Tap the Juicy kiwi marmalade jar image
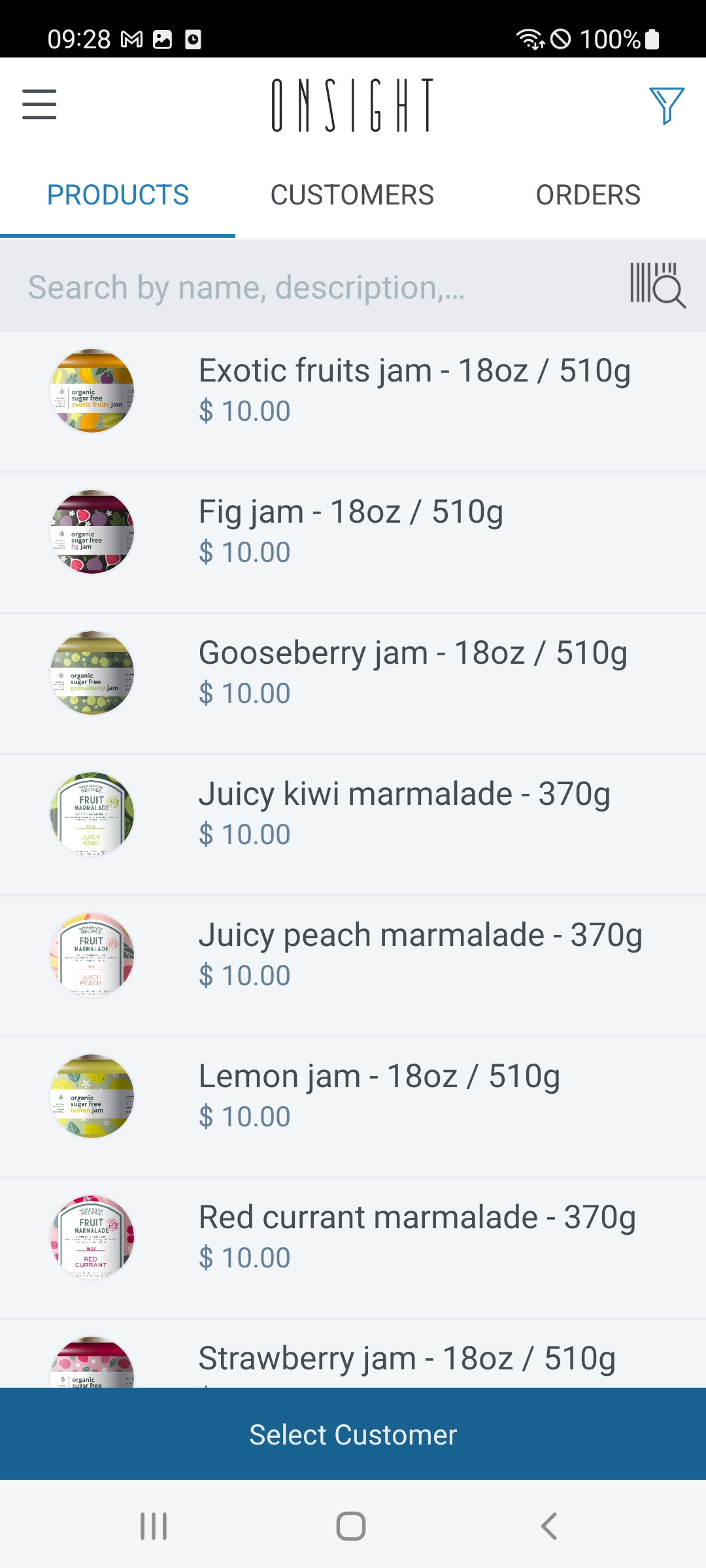Screen dimensions: 706x1568 click(92, 814)
